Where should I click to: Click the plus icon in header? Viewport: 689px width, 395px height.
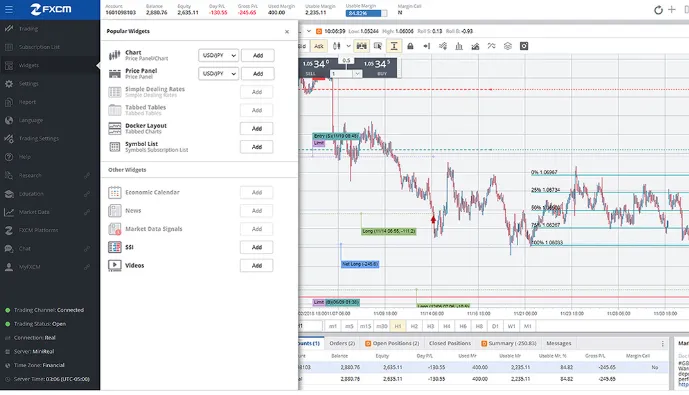[672, 9]
